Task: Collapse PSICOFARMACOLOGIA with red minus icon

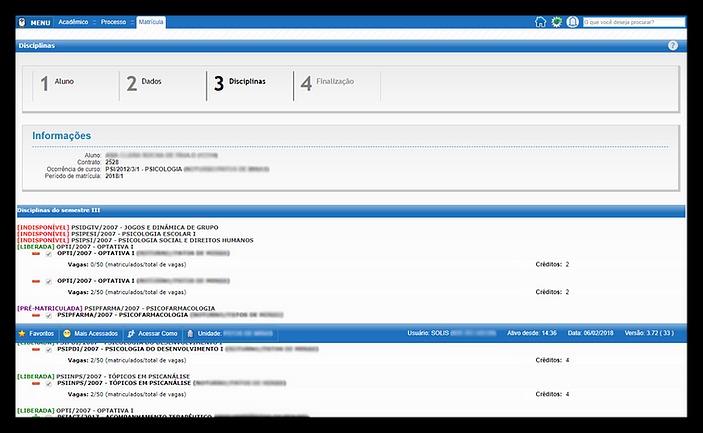Action: (35, 315)
